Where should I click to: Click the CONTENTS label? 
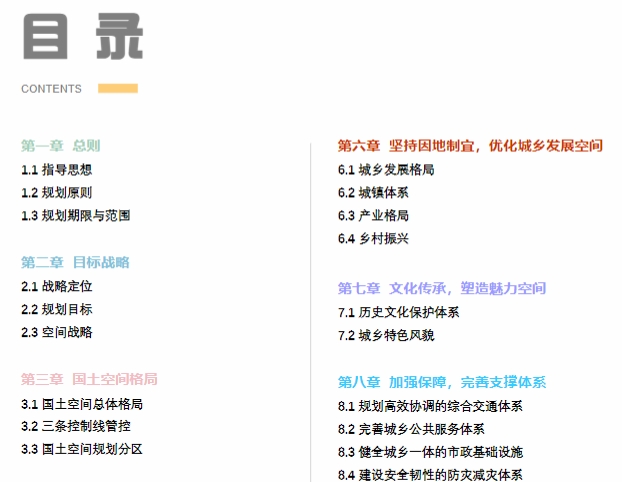[51, 89]
